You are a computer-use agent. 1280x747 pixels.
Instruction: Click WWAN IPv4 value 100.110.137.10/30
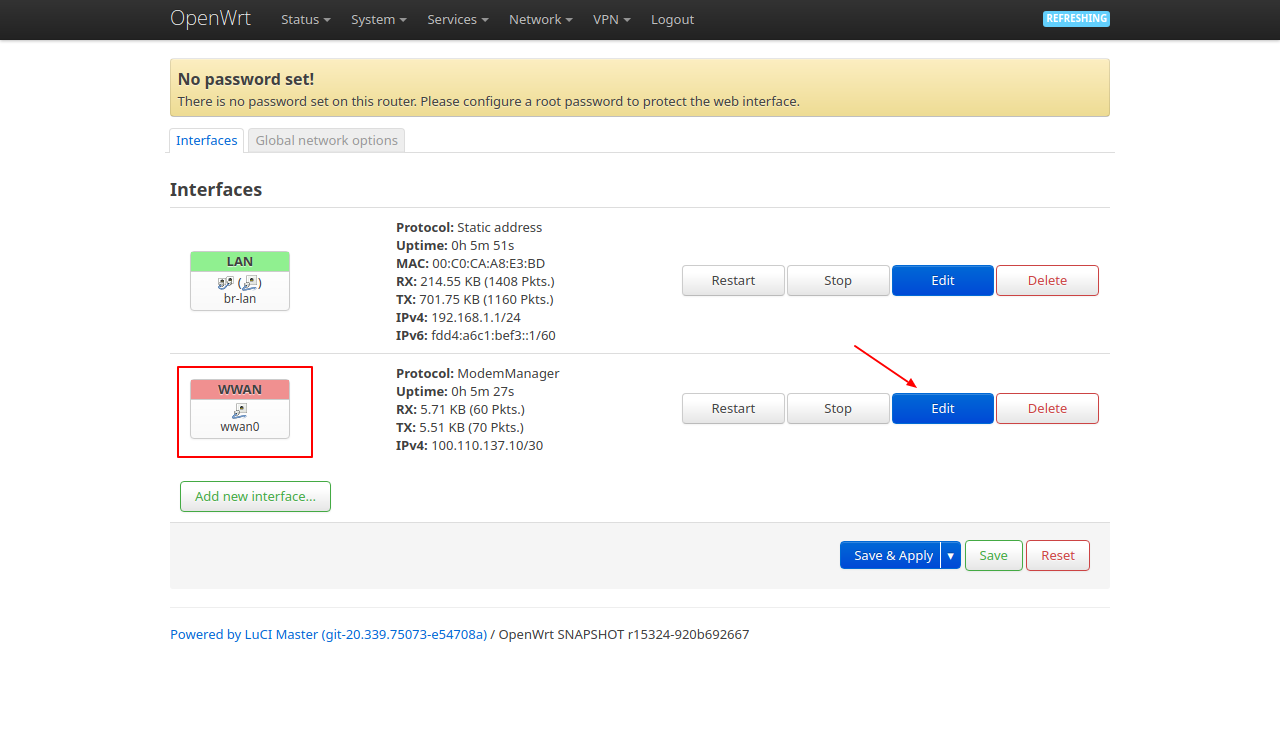click(x=487, y=446)
